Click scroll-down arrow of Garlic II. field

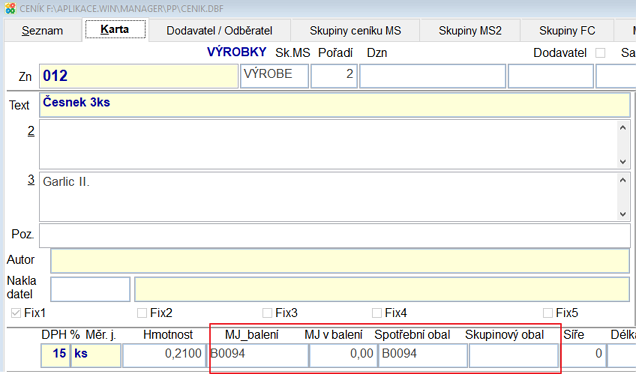623,214
